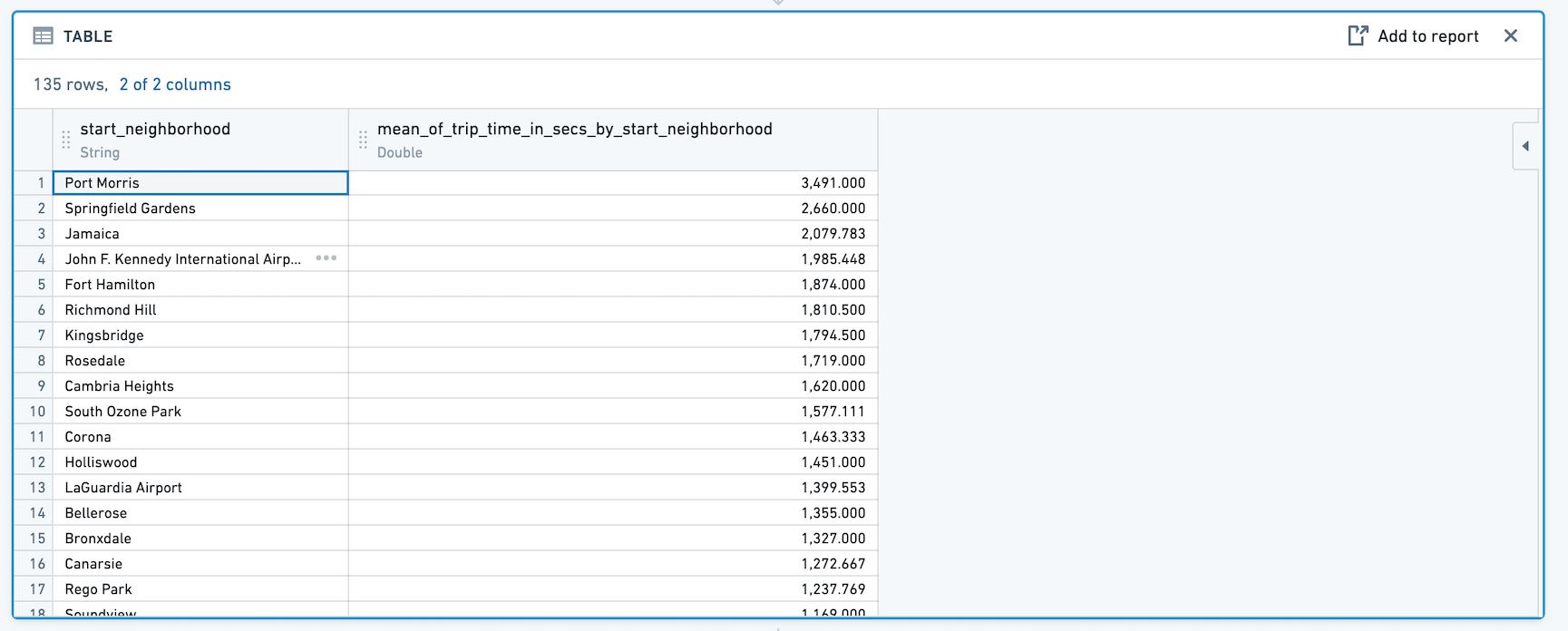Select the Canarsie cell
The height and width of the screenshot is (631, 1568).
(200, 564)
